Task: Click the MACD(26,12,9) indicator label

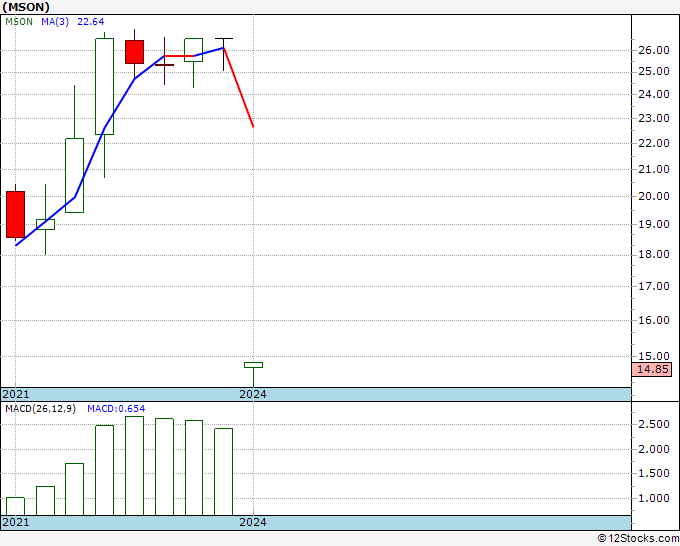Action: click(x=40, y=409)
